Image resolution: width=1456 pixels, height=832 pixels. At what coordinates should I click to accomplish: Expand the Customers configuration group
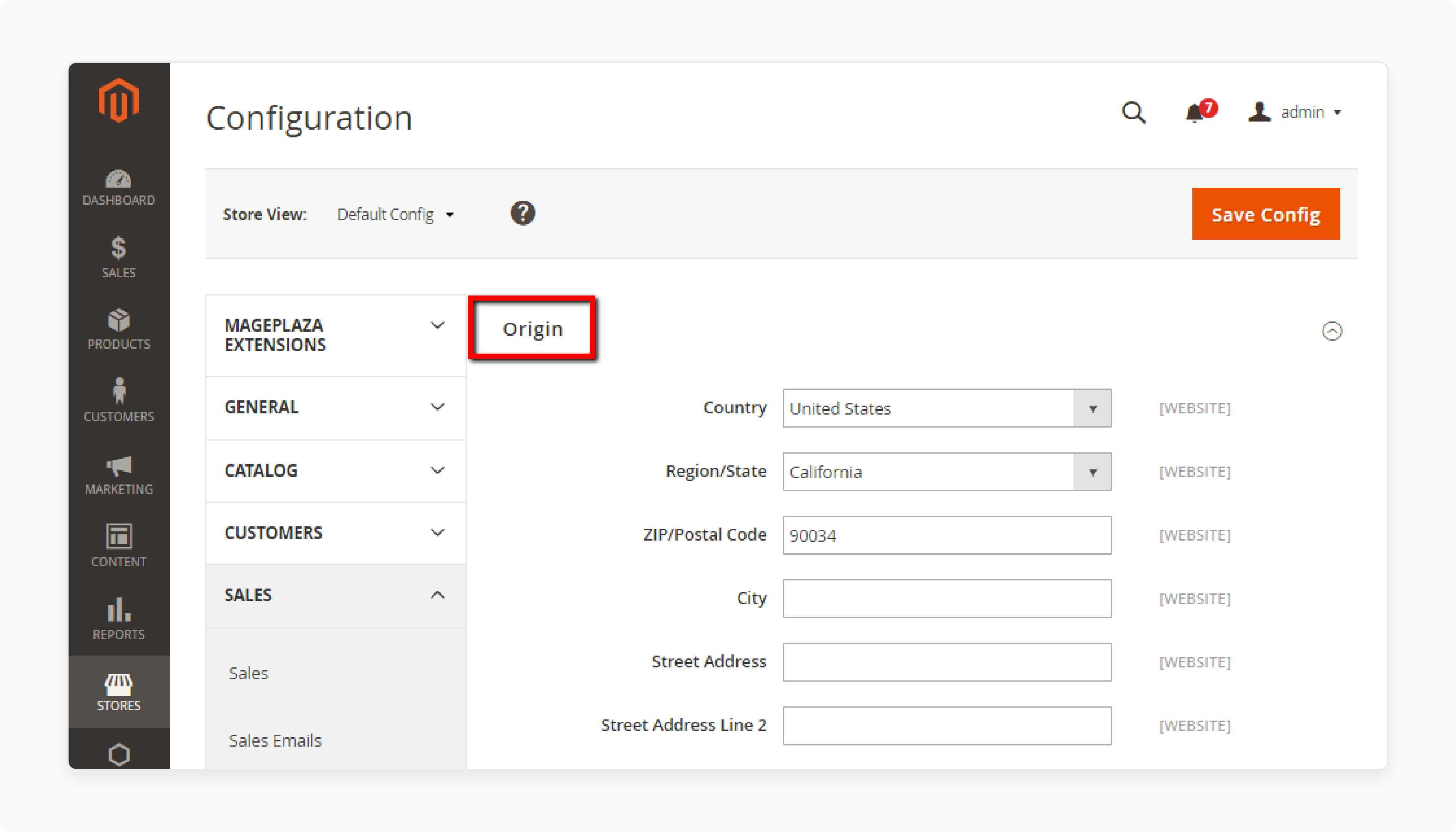pyautogui.click(x=336, y=533)
